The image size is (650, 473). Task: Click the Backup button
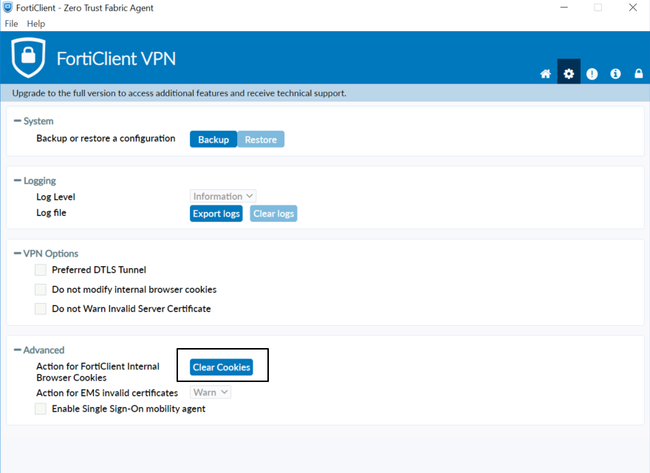[x=213, y=139]
